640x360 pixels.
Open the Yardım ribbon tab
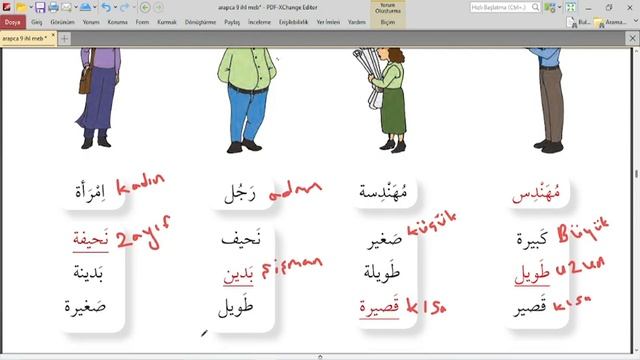click(357, 22)
